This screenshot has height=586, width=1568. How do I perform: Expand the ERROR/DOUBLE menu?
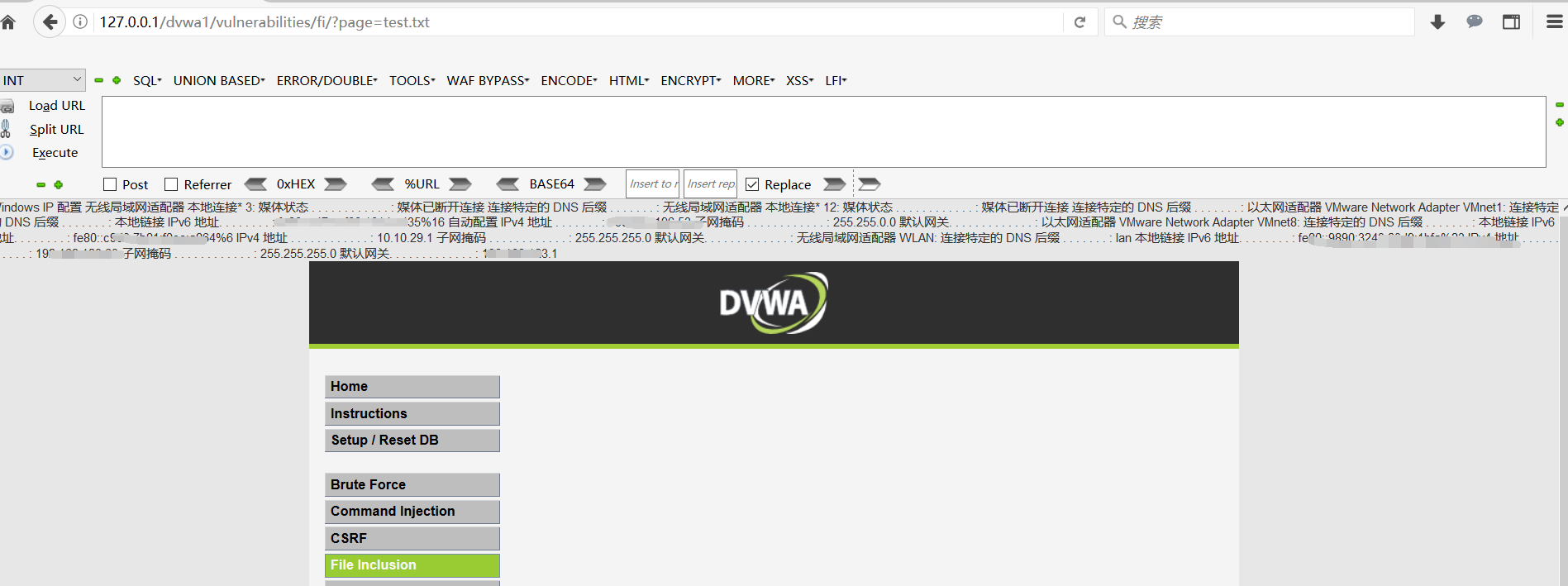coord(326,80)
